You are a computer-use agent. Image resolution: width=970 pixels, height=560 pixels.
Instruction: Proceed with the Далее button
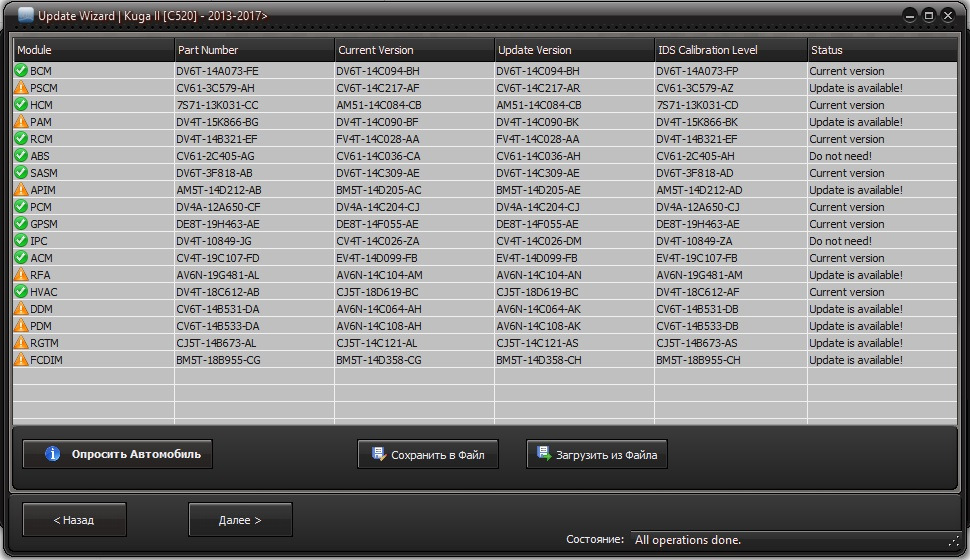[x=240, y=520]
